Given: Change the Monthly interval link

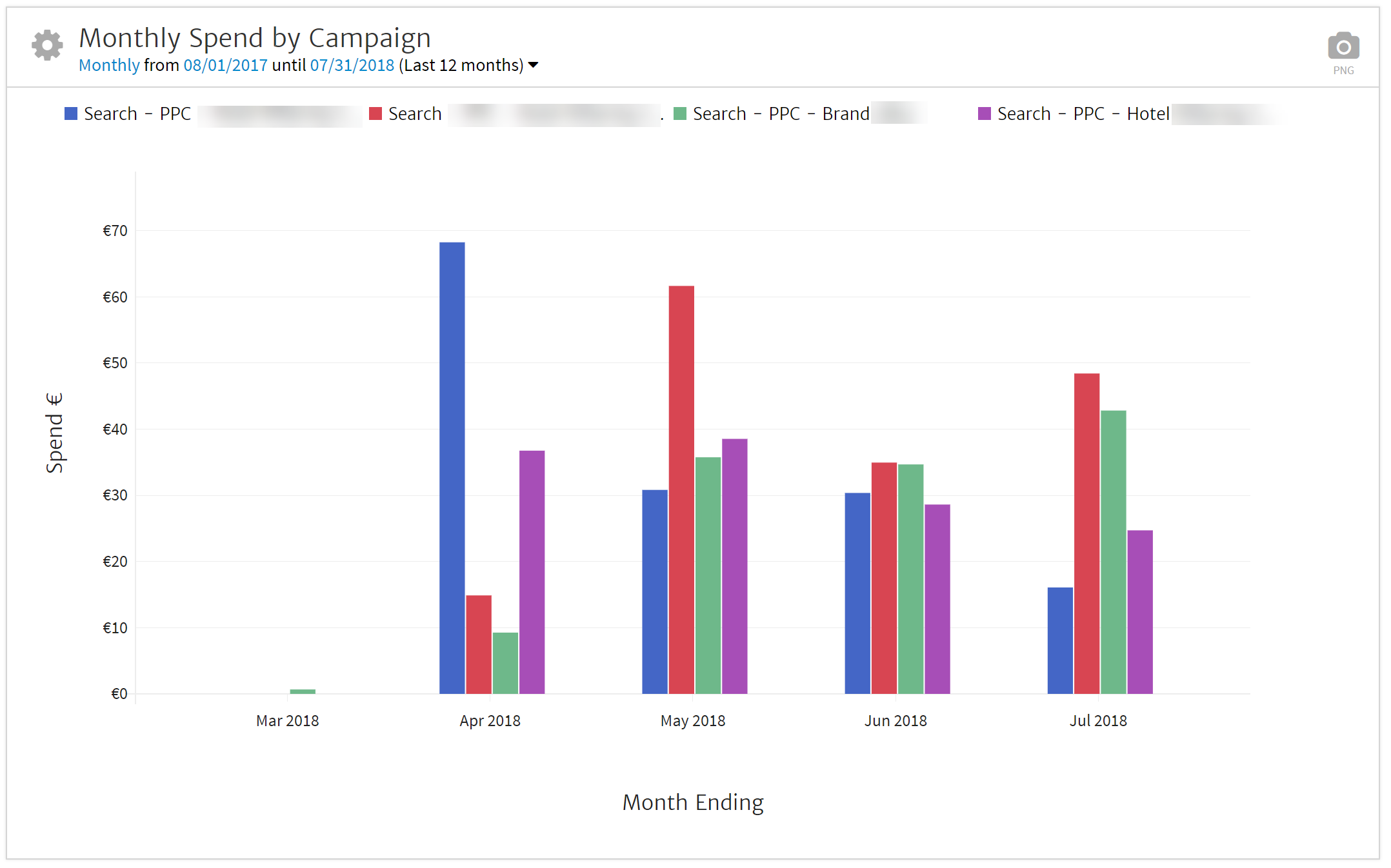Looking at the screenshot, I should (109, 66).
